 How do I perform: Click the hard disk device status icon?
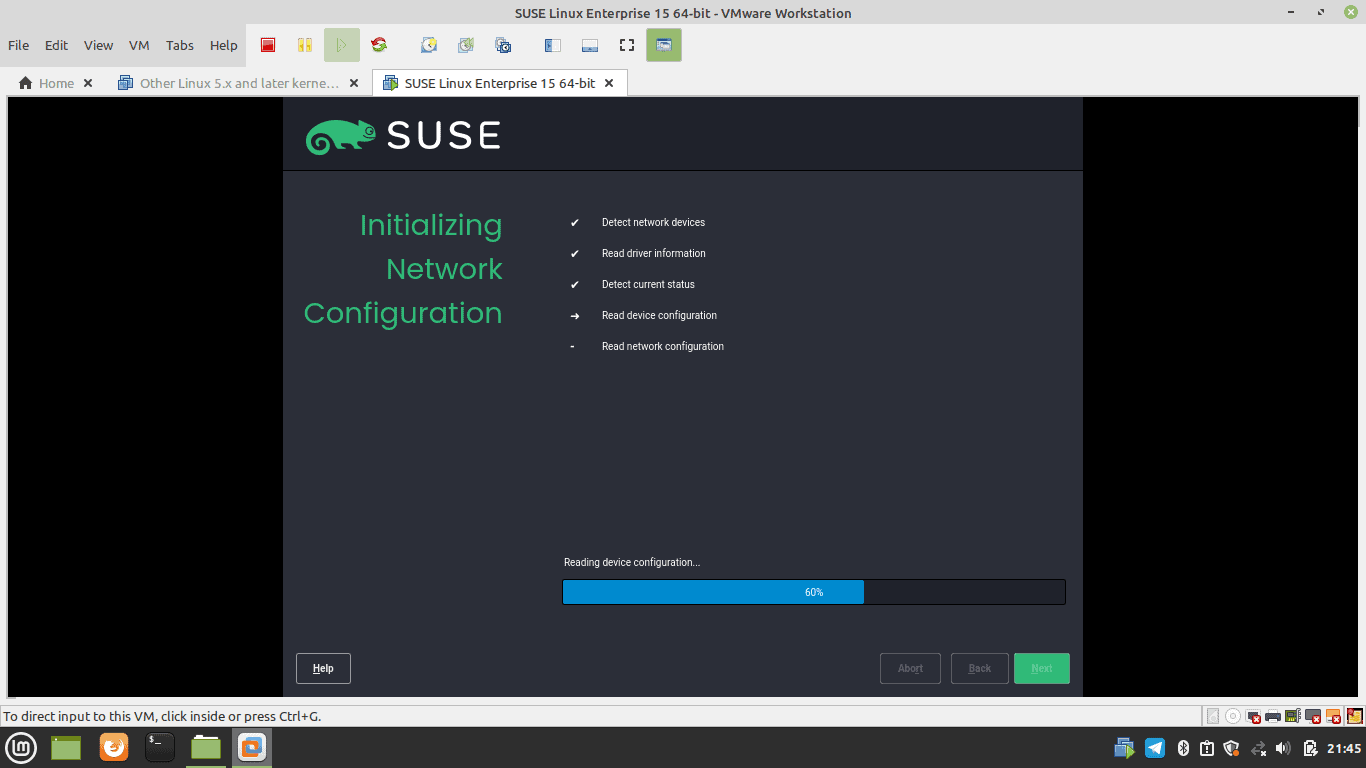tap(1213, 716)
